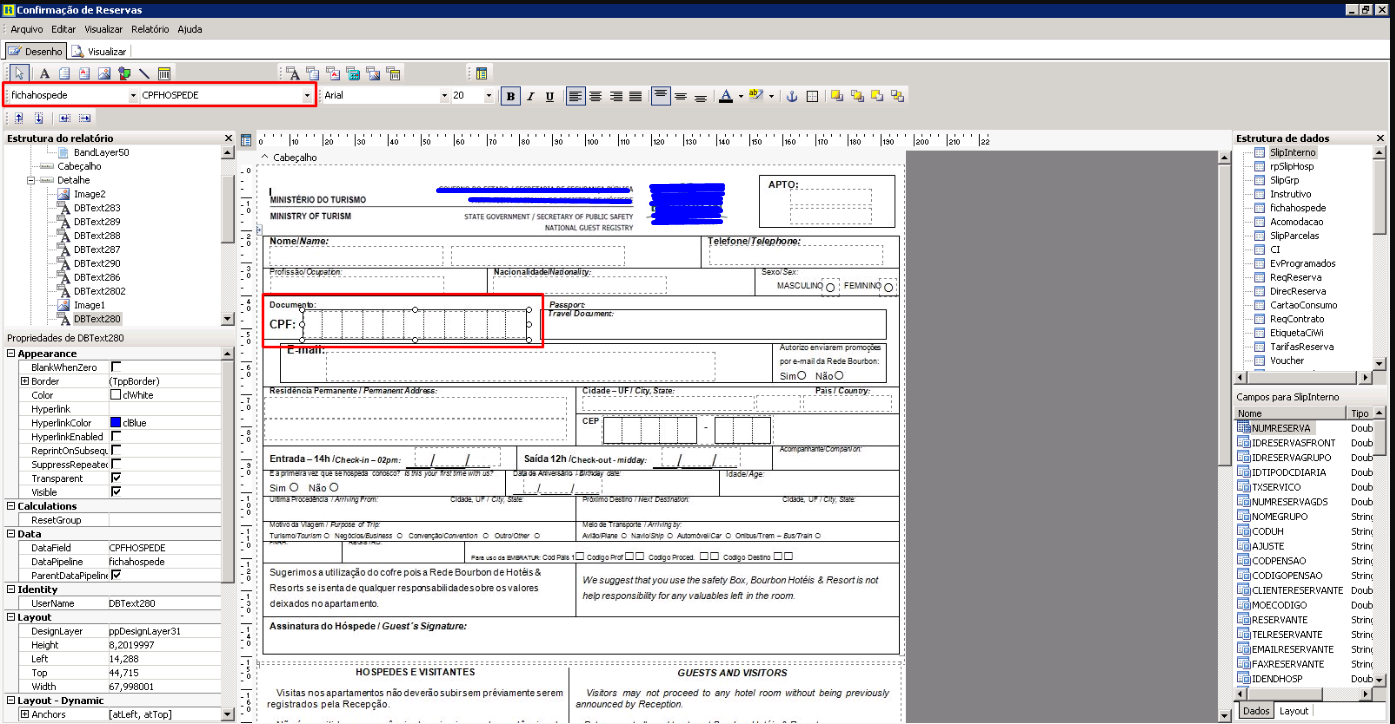Click the nudge up icon
Image resolution: width=1395 pixels, height=724 pixels.
[x=19, y=118]
